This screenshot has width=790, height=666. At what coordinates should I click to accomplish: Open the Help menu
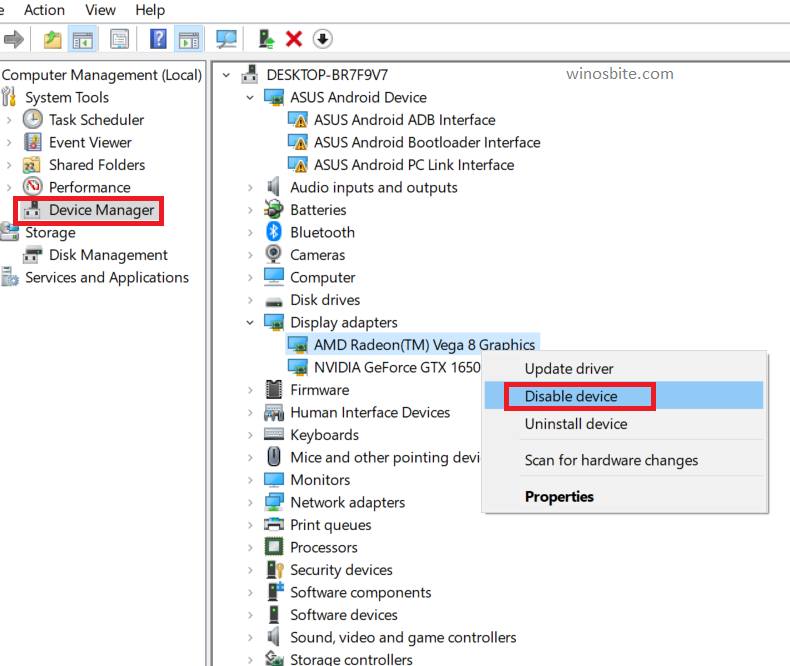(x=150, y=10)
